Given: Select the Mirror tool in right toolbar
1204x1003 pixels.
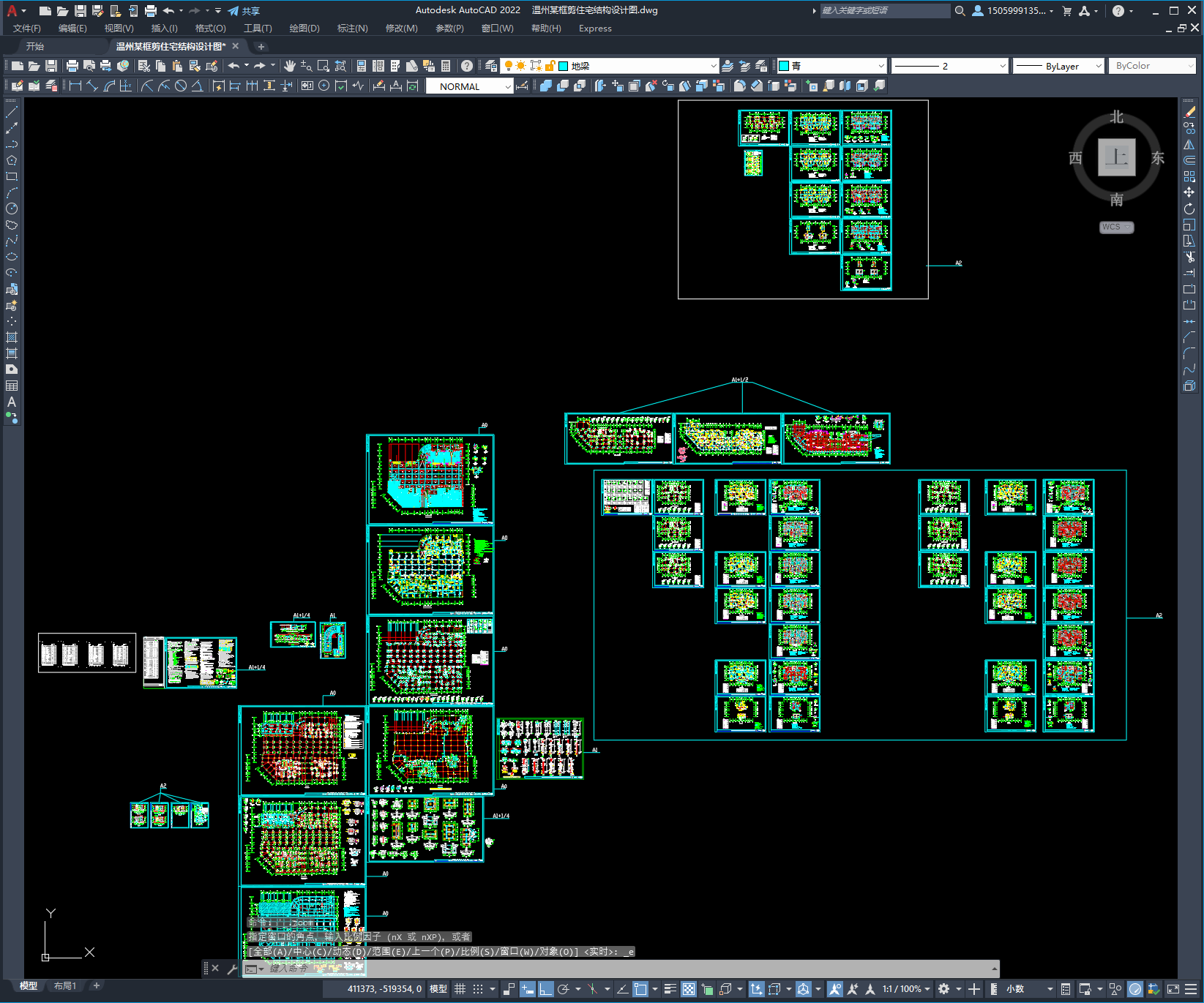Looking at the screenshot, I should coord(1189,144).
